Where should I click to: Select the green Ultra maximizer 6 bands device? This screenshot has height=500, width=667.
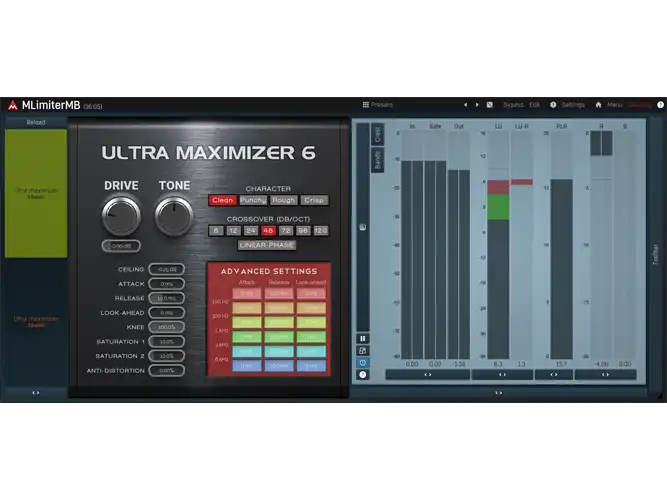[36, 193]
